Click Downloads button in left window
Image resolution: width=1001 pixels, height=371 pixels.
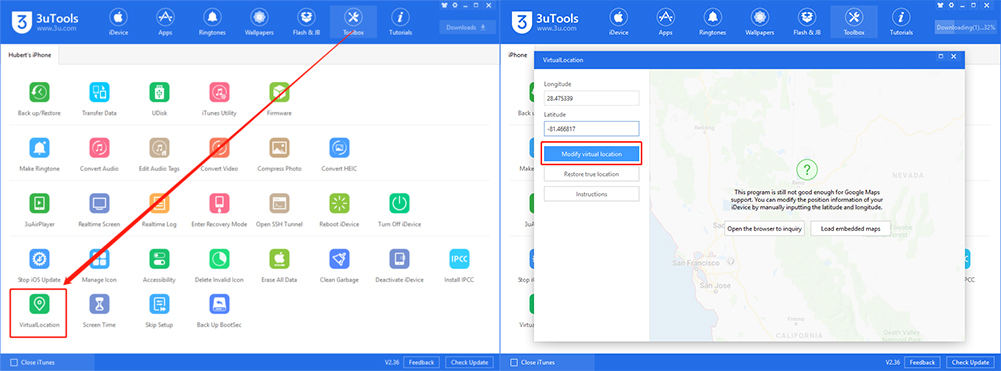click(x=467, y=27)
